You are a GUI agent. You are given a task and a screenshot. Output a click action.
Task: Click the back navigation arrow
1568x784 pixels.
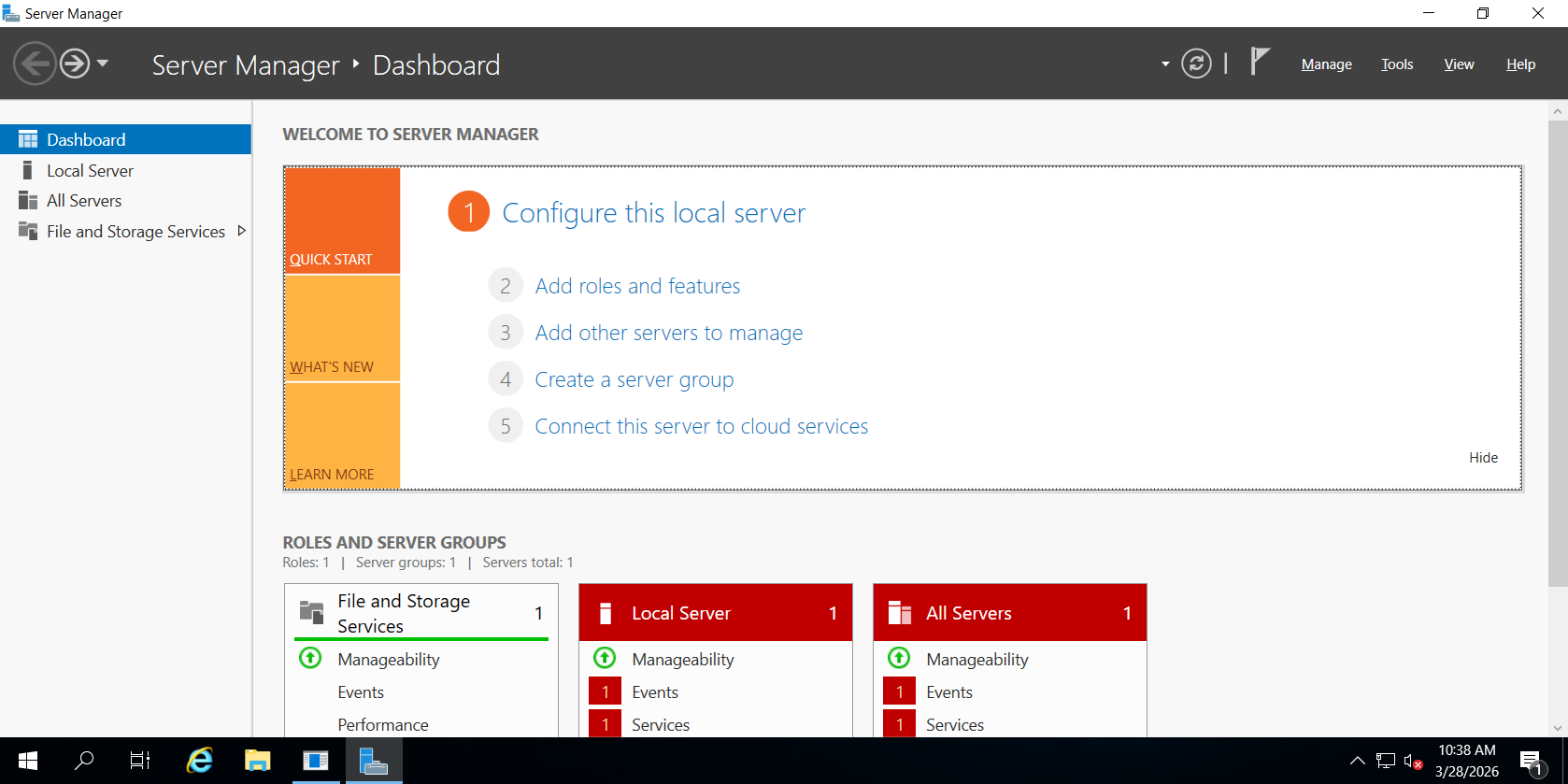pyautogui.click(x=35, y=64)
